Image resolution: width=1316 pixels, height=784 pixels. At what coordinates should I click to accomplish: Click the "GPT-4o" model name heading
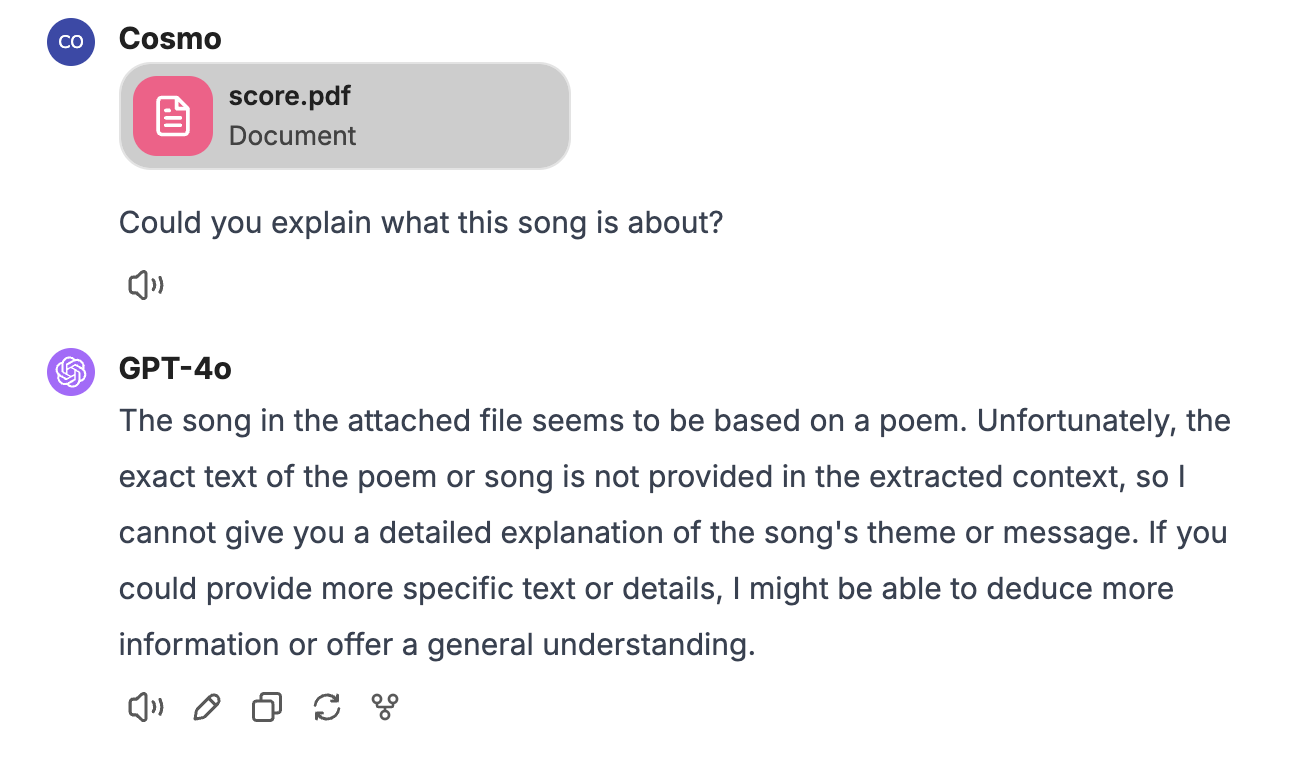[x=175, y=369]
